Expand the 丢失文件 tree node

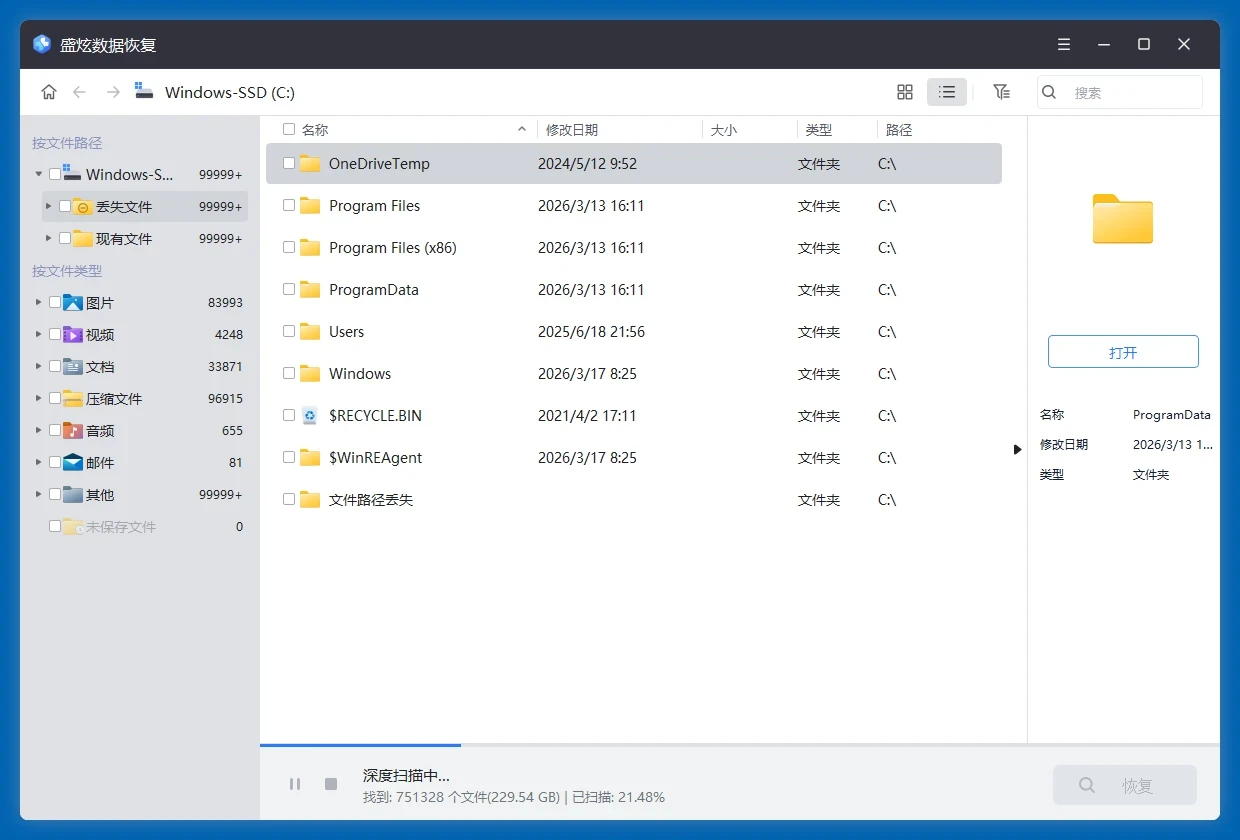pyautogui.click(x=48, y=206)
